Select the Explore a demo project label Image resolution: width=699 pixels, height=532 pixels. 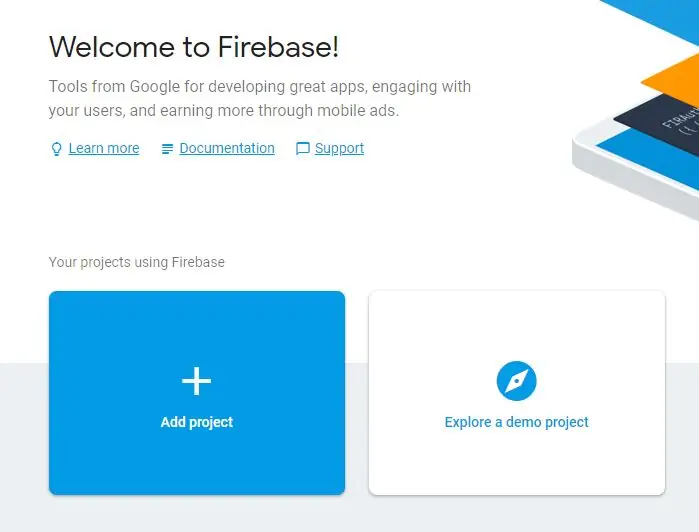(517, 422)
